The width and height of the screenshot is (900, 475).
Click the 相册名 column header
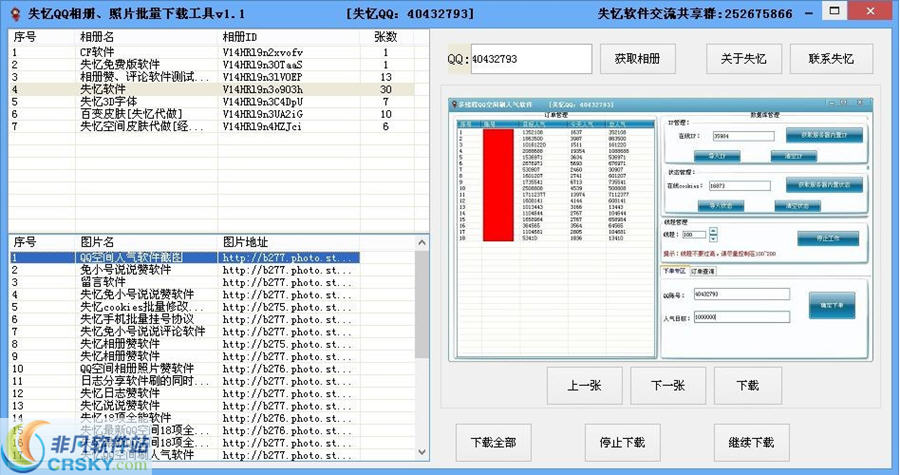(146, 37)
